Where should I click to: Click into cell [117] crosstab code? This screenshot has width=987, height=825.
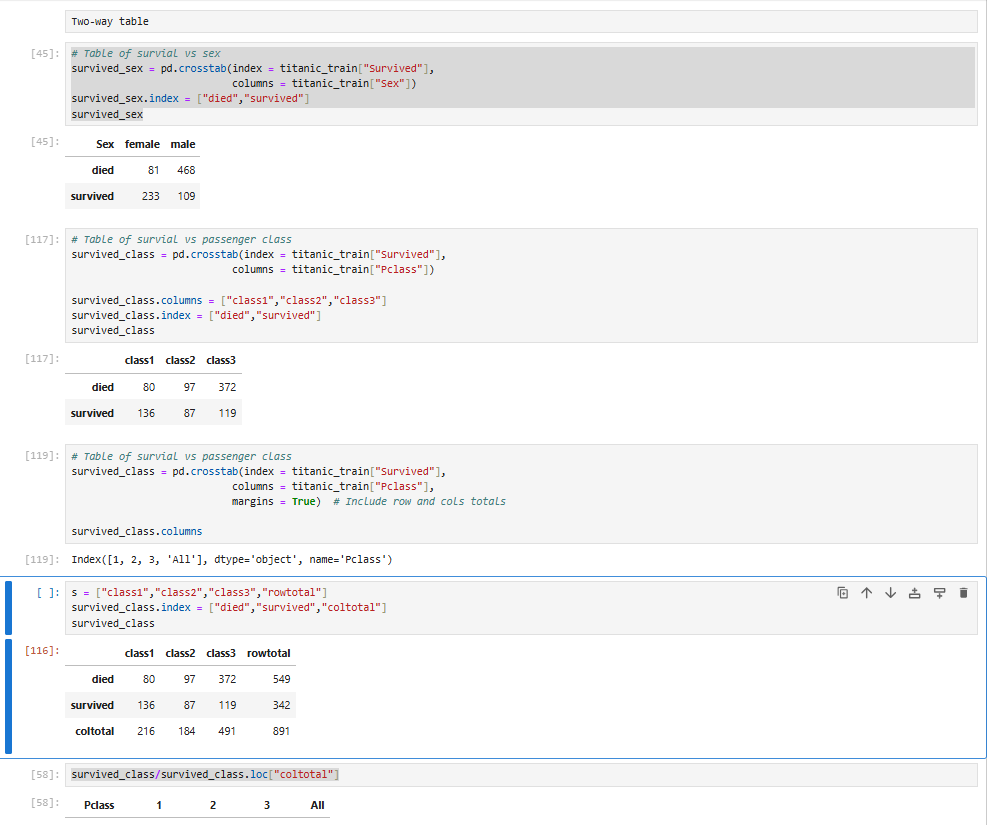pyautogui.click(x=521, y=285)
